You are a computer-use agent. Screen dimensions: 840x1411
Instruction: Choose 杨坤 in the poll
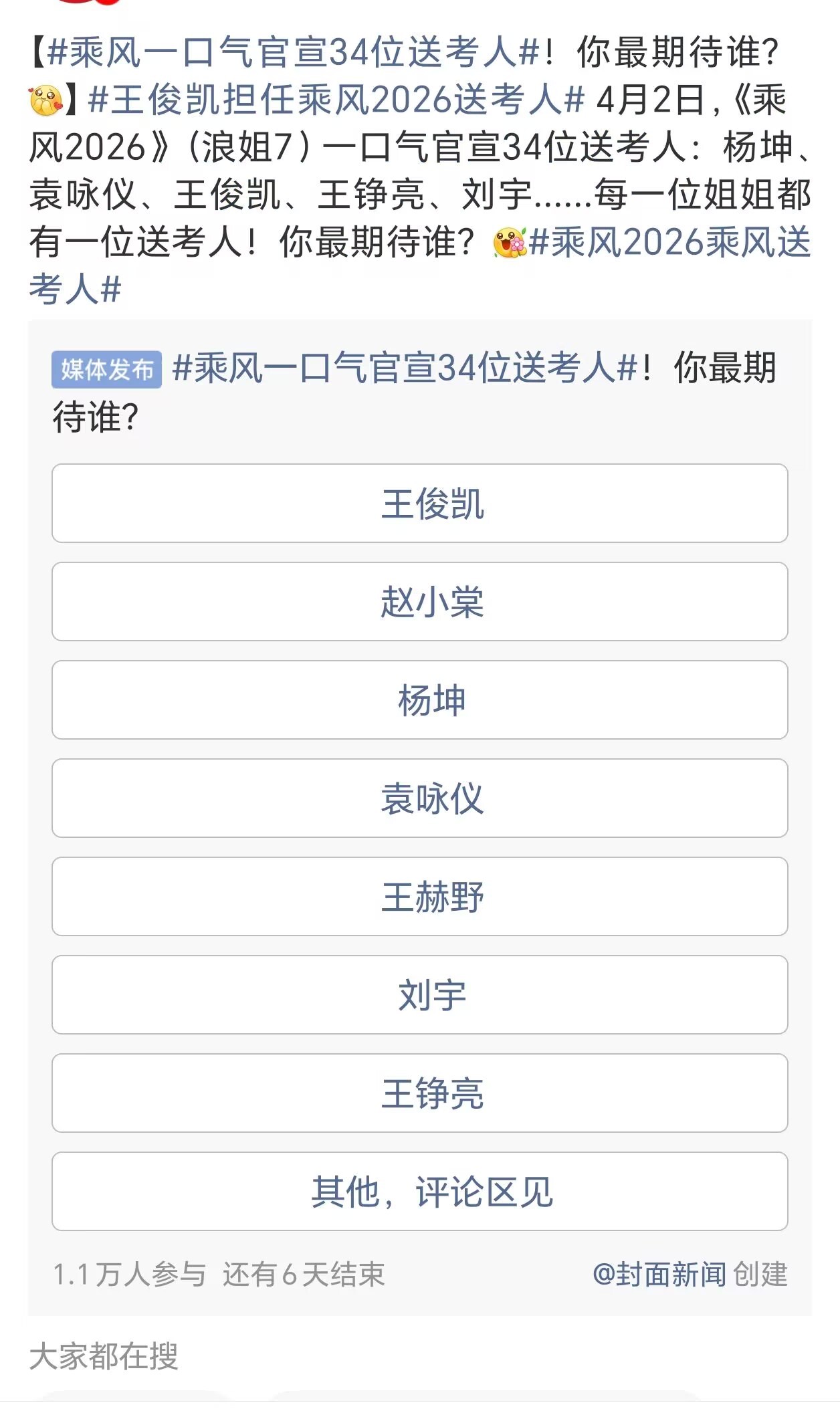[x=419, y=700]
